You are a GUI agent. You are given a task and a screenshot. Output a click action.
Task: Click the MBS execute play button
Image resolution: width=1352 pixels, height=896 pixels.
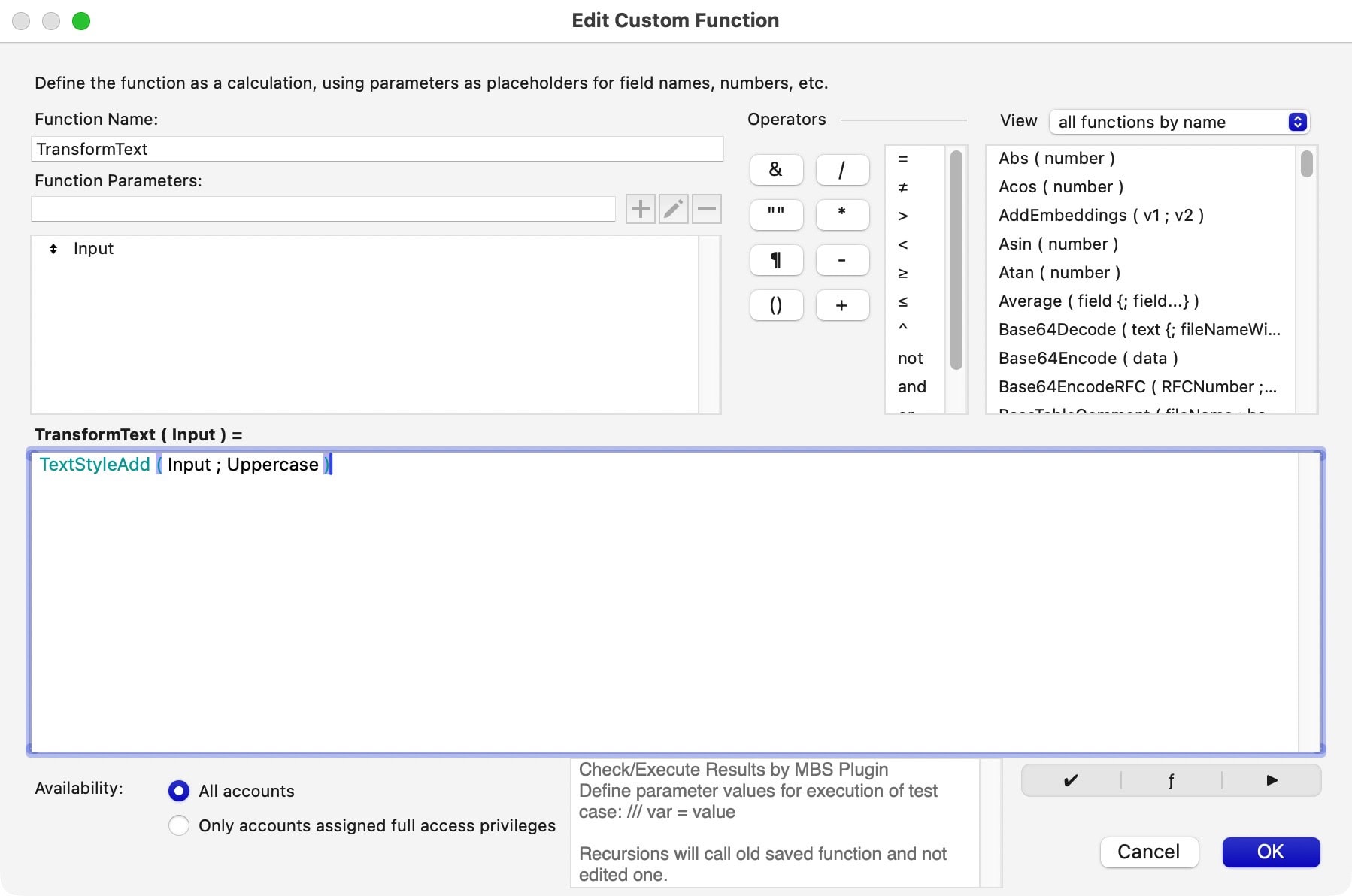point(1272,780)
